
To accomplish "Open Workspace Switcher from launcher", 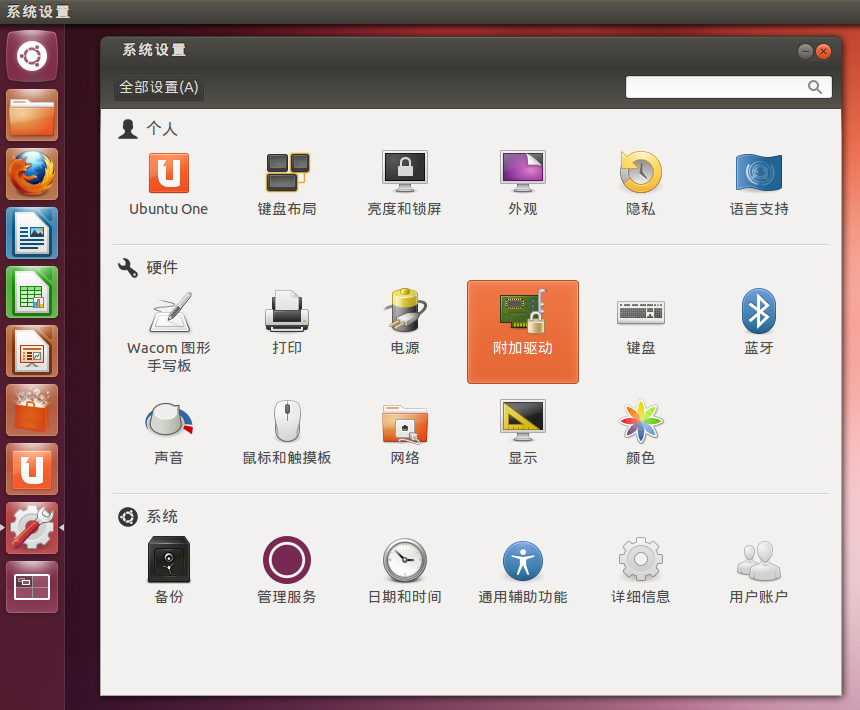I will [32, 587].
